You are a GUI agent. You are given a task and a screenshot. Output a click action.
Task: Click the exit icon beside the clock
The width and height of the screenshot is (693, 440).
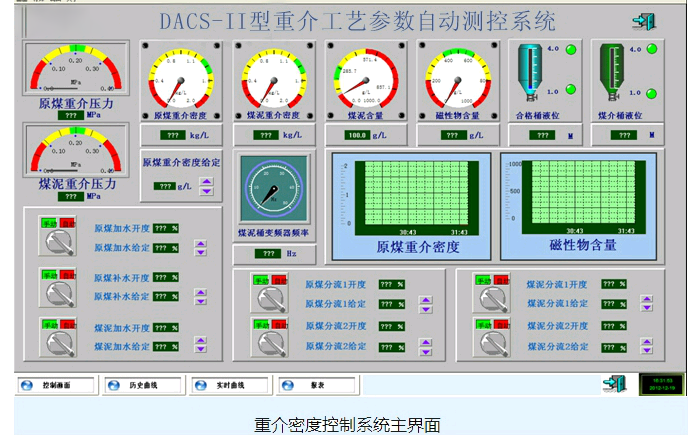point(614,383)
